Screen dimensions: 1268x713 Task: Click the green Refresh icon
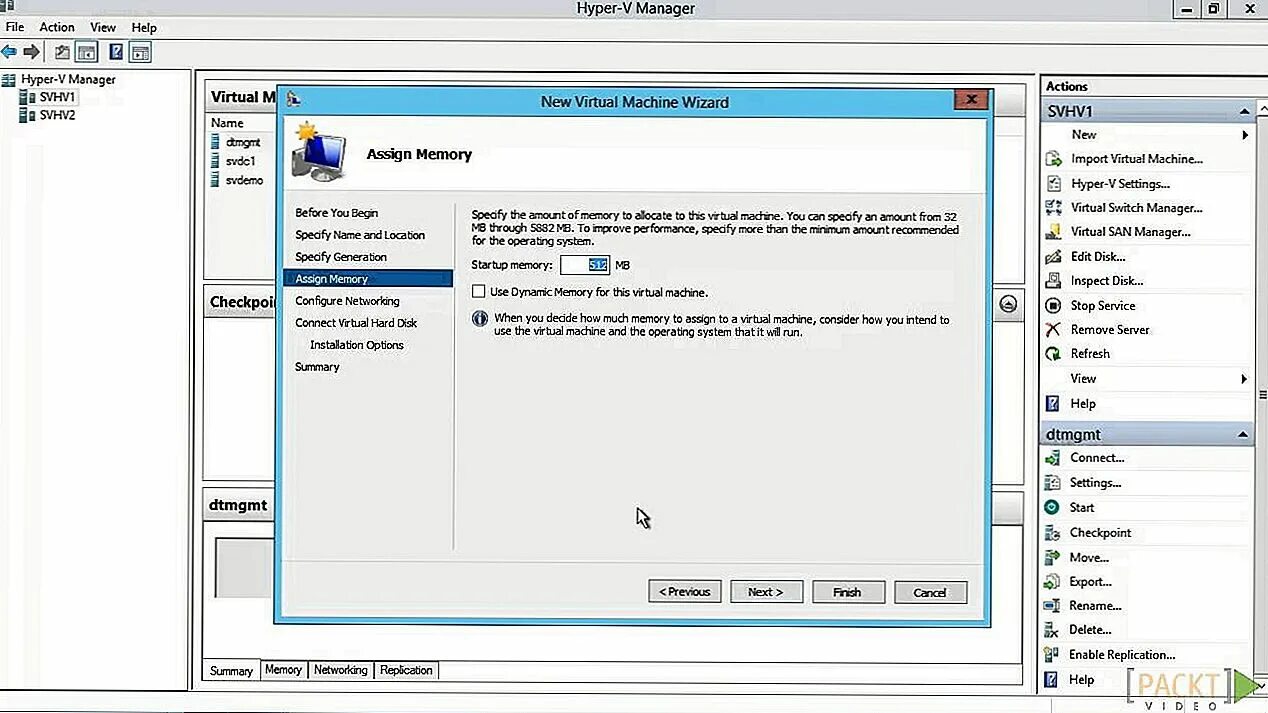(x=1052, y=354)
